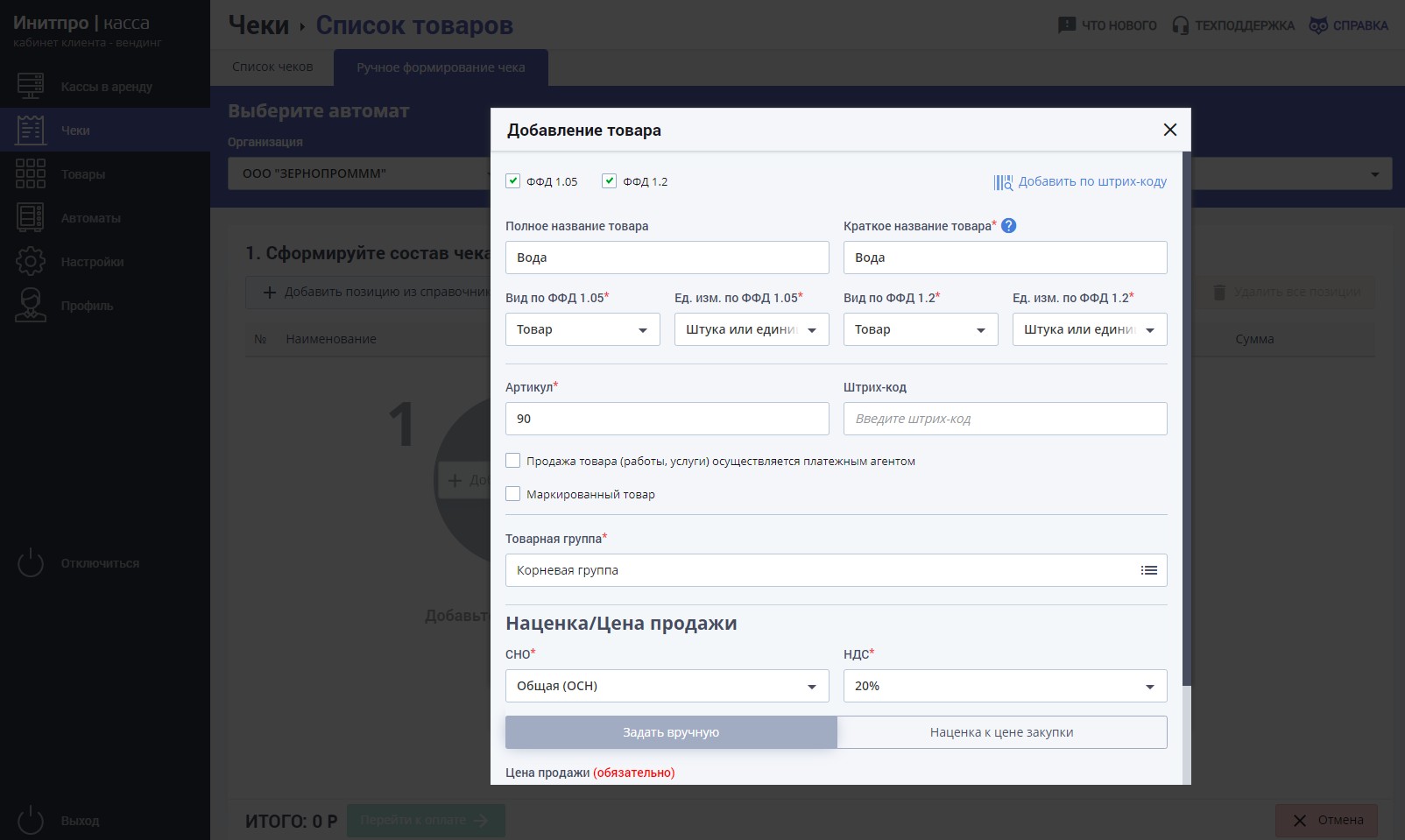Click the Артикул input field
Viewport: 1405px width, 840px height.
667,419
